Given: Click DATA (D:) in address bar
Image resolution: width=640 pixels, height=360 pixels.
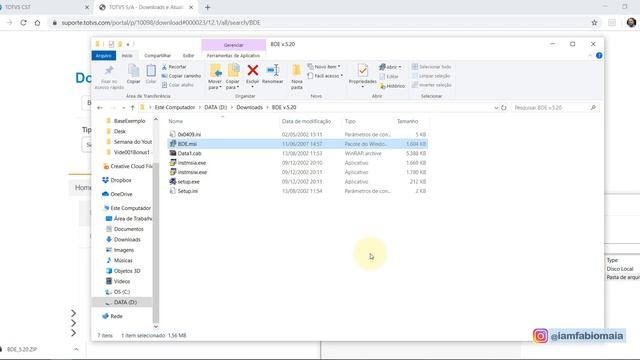Looking at the screenshot, I should (216, 107).
